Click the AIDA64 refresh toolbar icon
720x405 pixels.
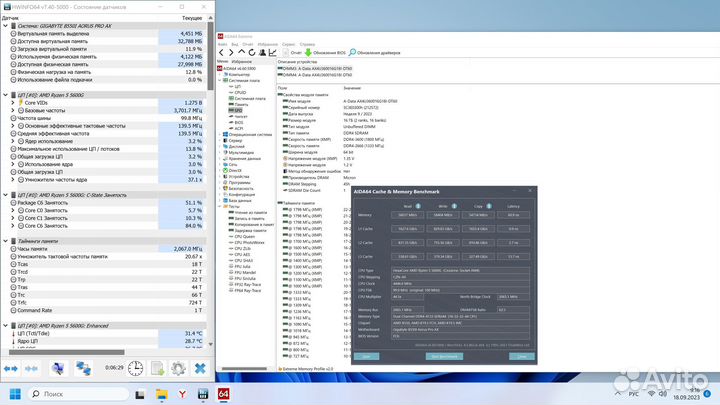pyautogui.click(x=254, y=53)
